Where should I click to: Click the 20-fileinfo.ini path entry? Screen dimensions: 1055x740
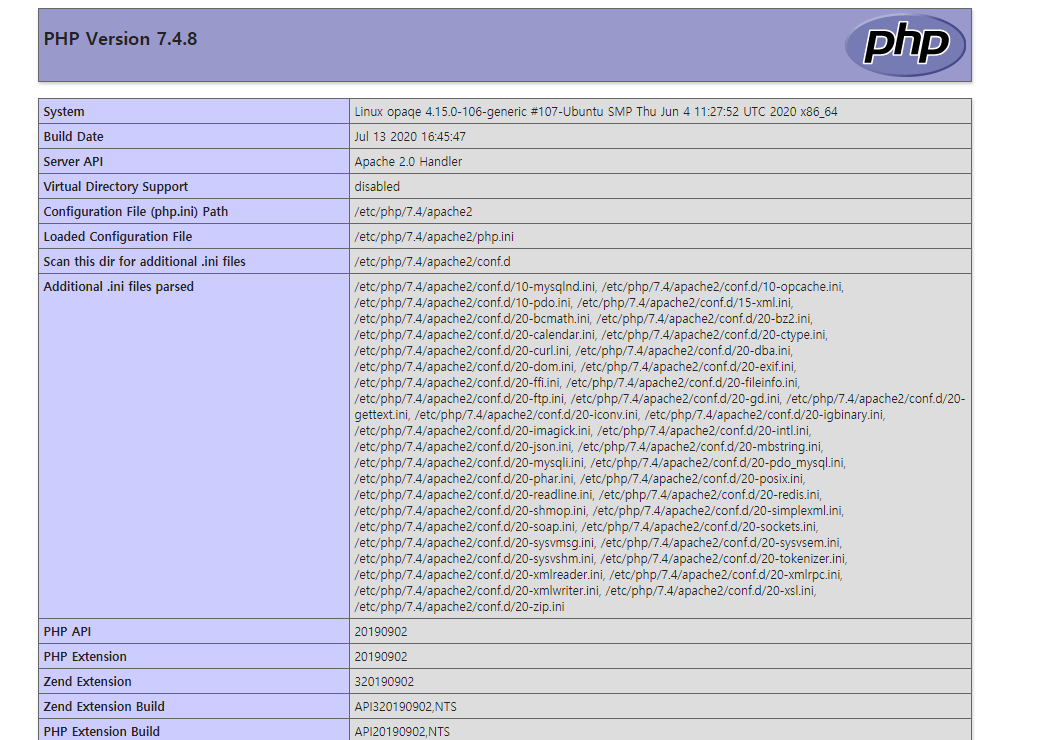tap(681, 383)
